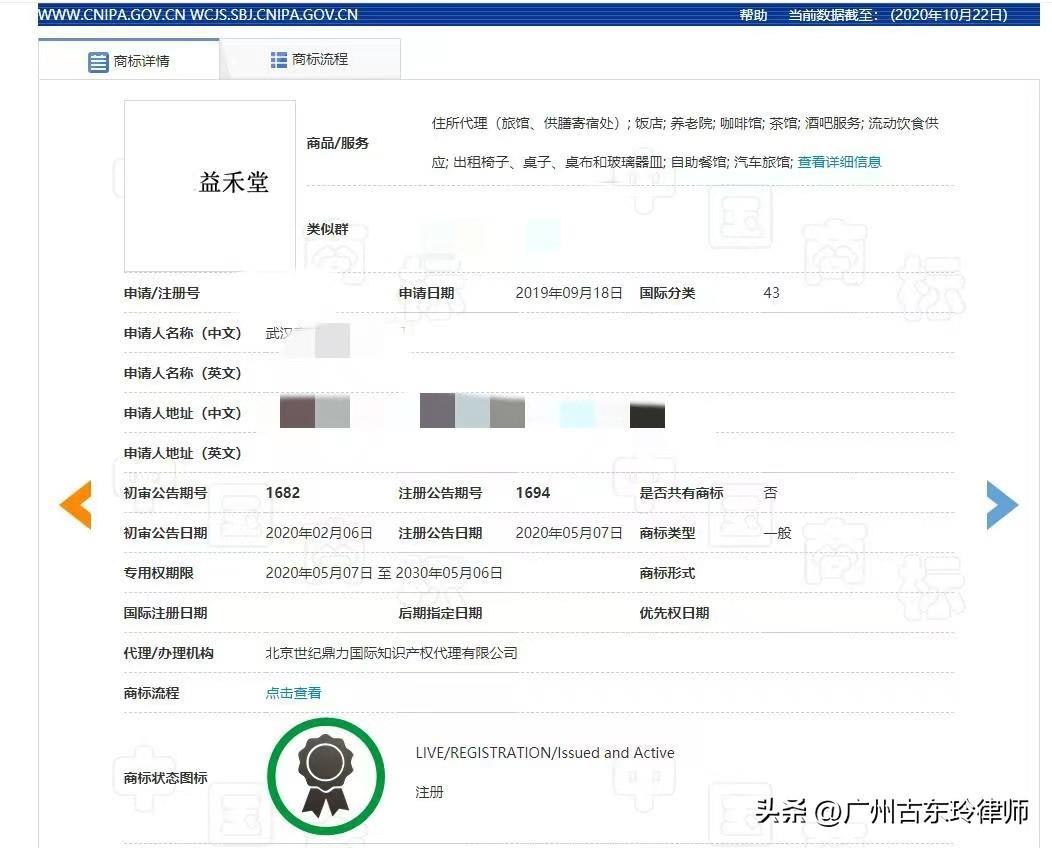The height and width of the screenshot is (848, 1052).
Task: Go to next trademark with blue arrow
Action: (1001, 505)
